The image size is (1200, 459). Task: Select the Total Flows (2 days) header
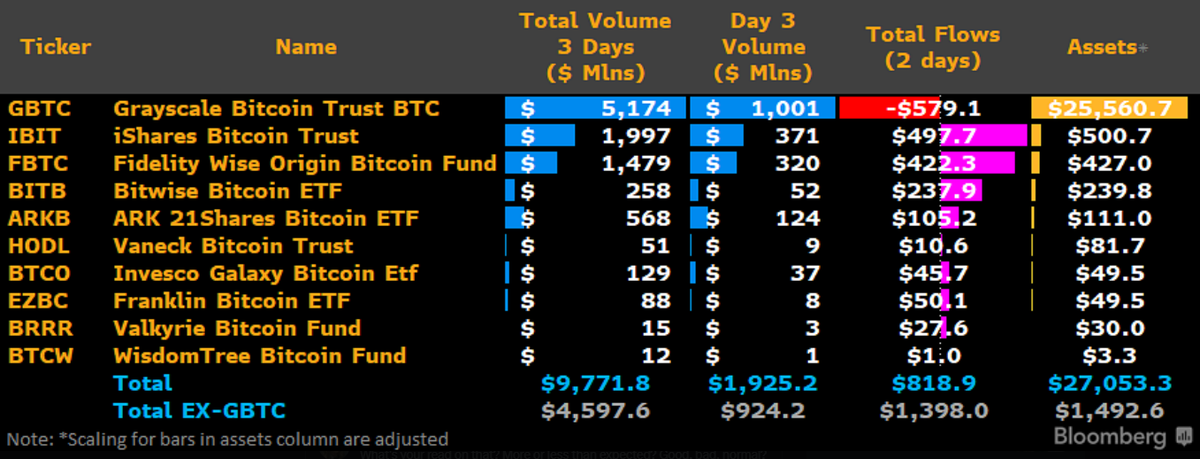[933, 47]
